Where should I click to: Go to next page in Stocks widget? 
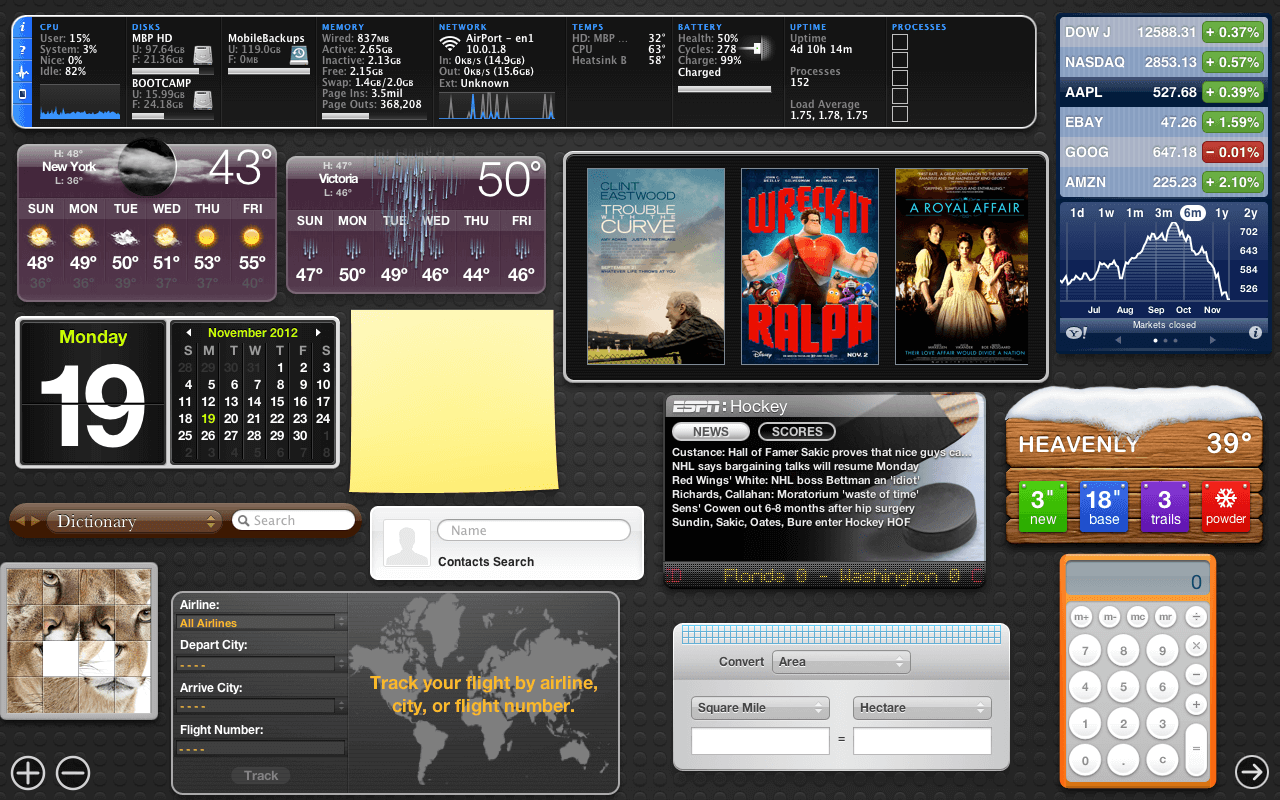click(x=1212, y=340)
